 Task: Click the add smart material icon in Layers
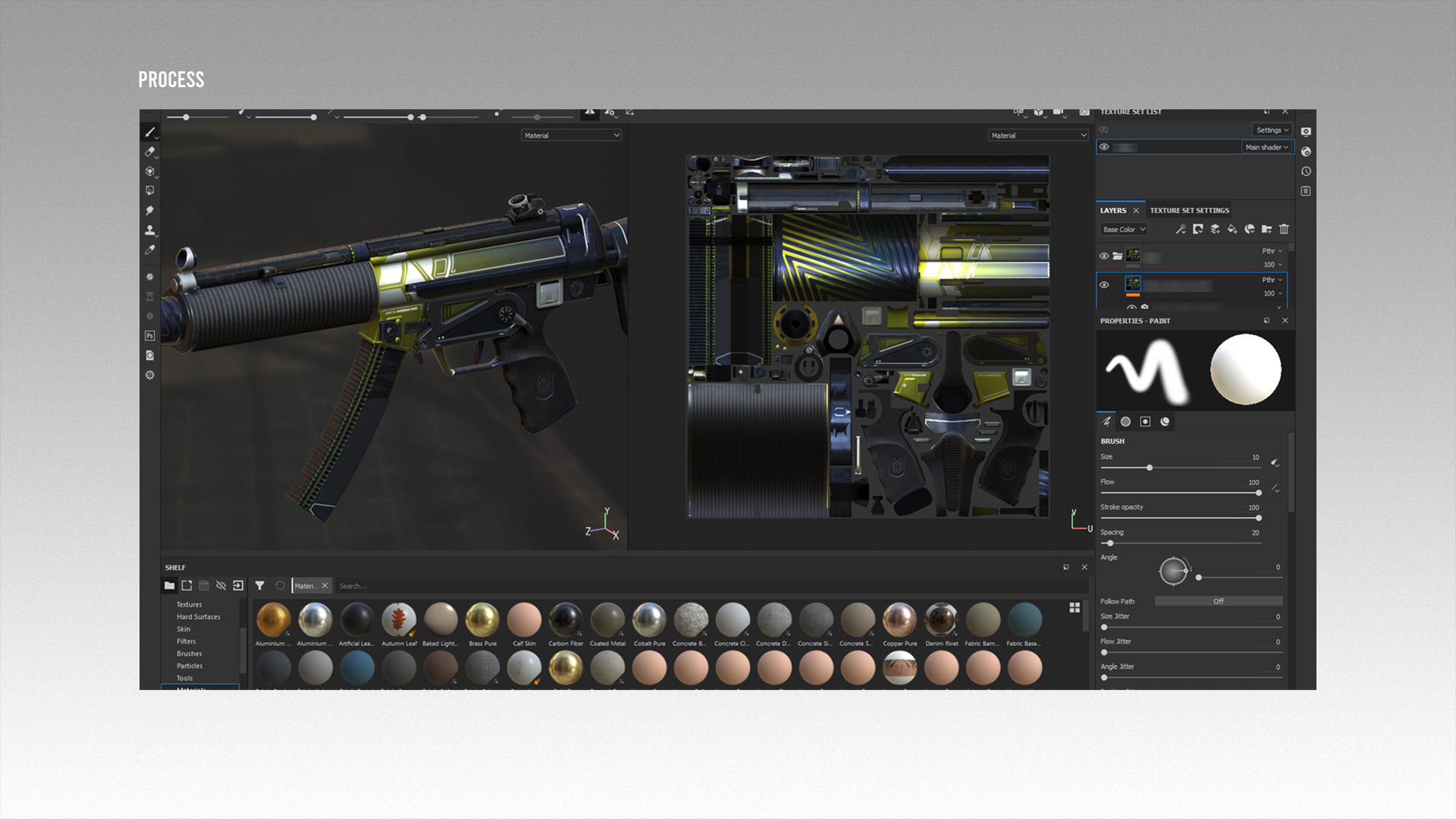click(1250, 229)
